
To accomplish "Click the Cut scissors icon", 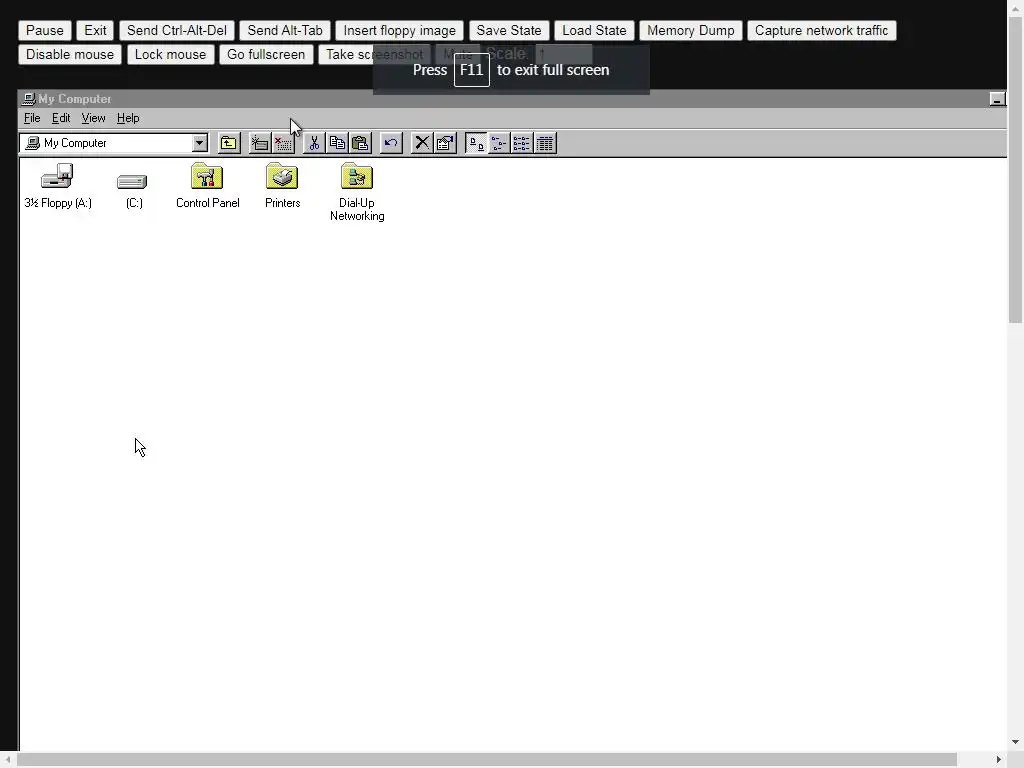I will tap(314, 143).
